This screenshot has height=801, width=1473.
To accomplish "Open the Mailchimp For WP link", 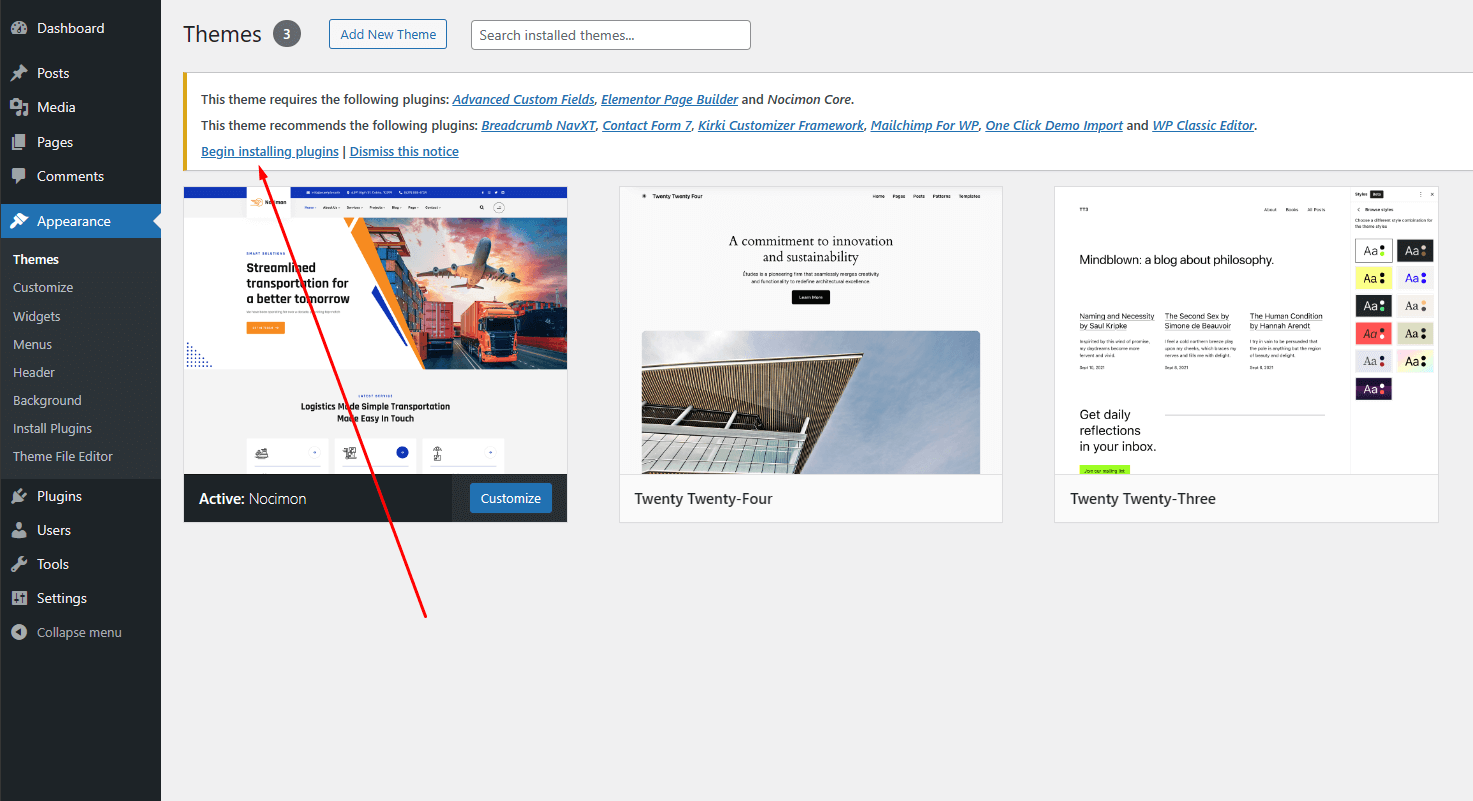I will pyautogui.click(x=925, y=125).
